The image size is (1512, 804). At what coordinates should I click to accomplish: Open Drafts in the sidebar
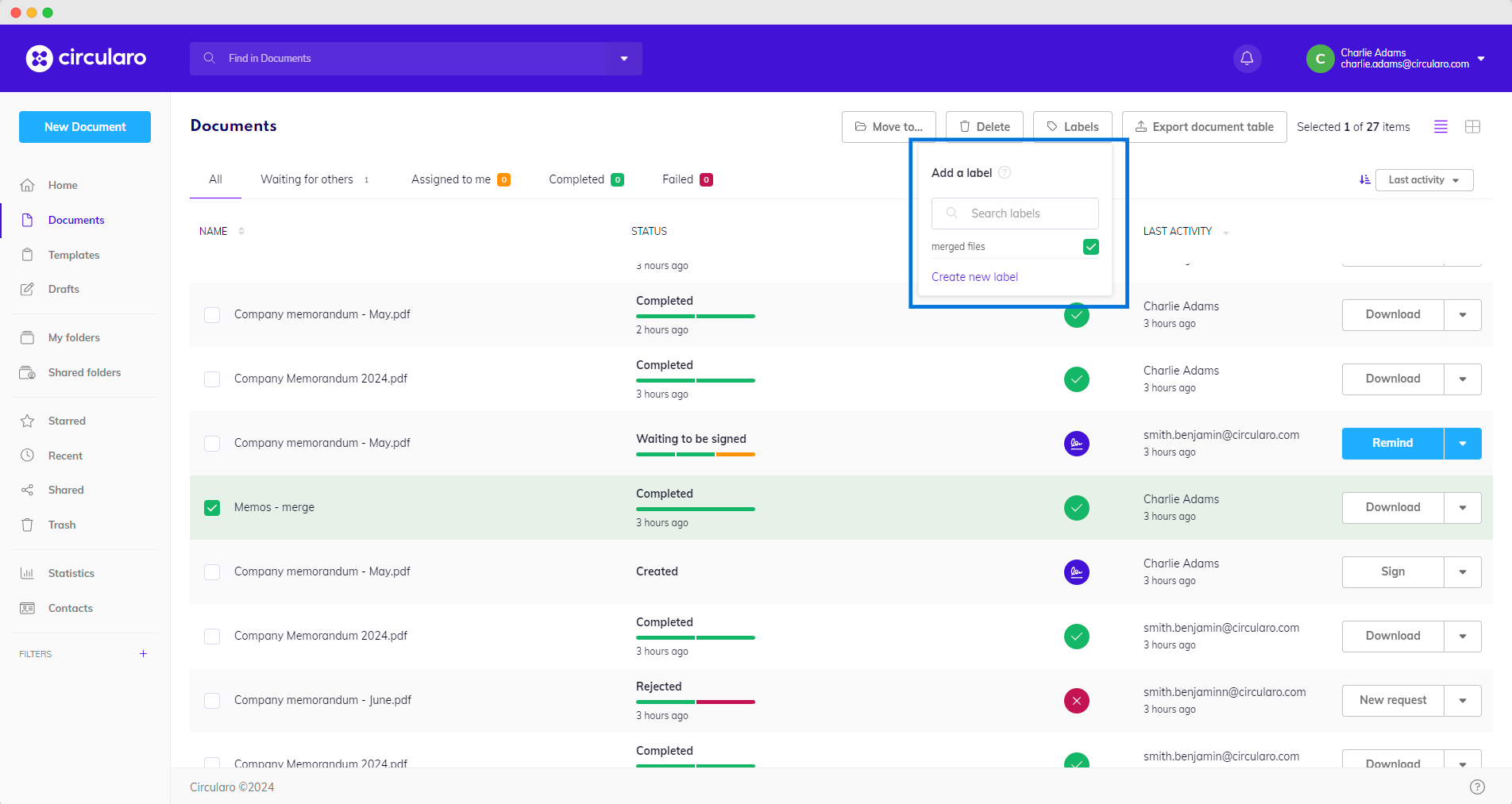[x=64, y=289]
